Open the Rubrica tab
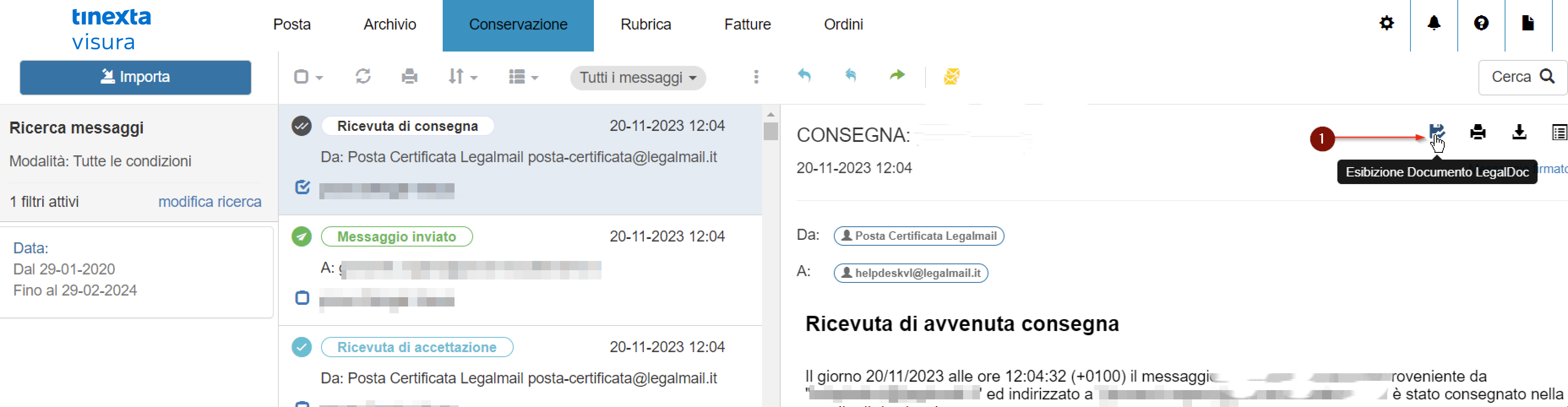 pos(646,24)
